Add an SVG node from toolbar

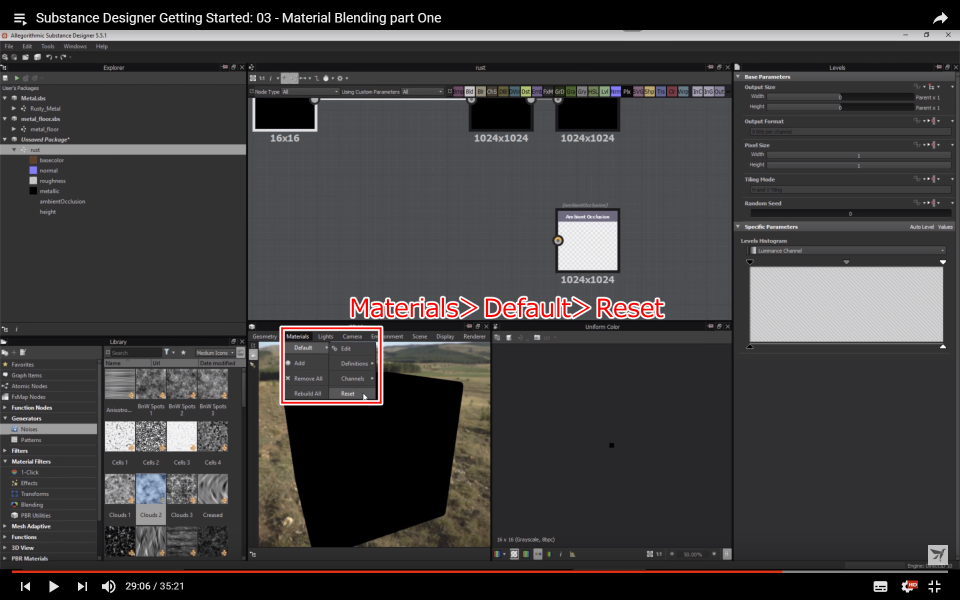click(638, 92)
